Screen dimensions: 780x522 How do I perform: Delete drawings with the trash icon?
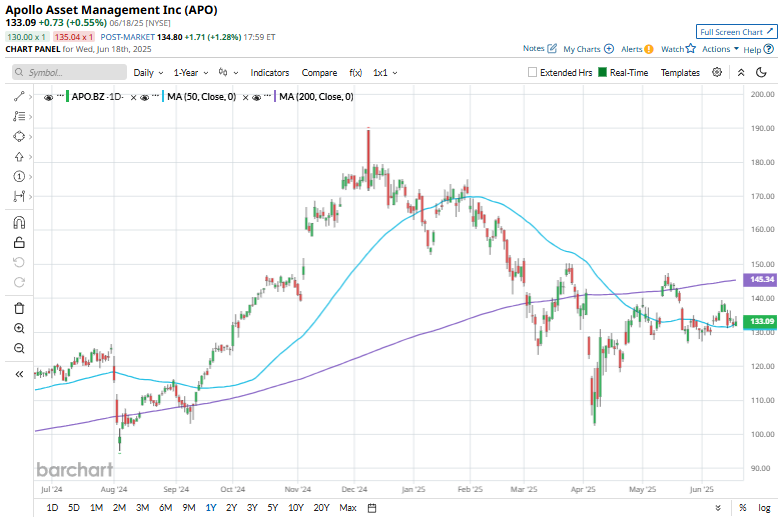click(x=19, y=308)
